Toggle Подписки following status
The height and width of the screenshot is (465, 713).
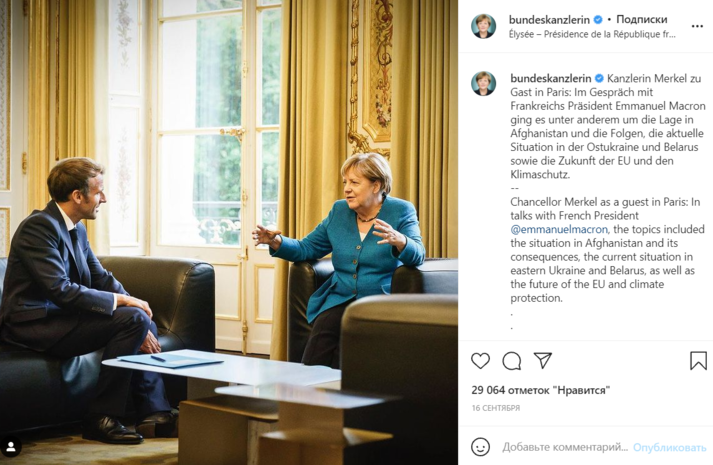click(642, 20)
